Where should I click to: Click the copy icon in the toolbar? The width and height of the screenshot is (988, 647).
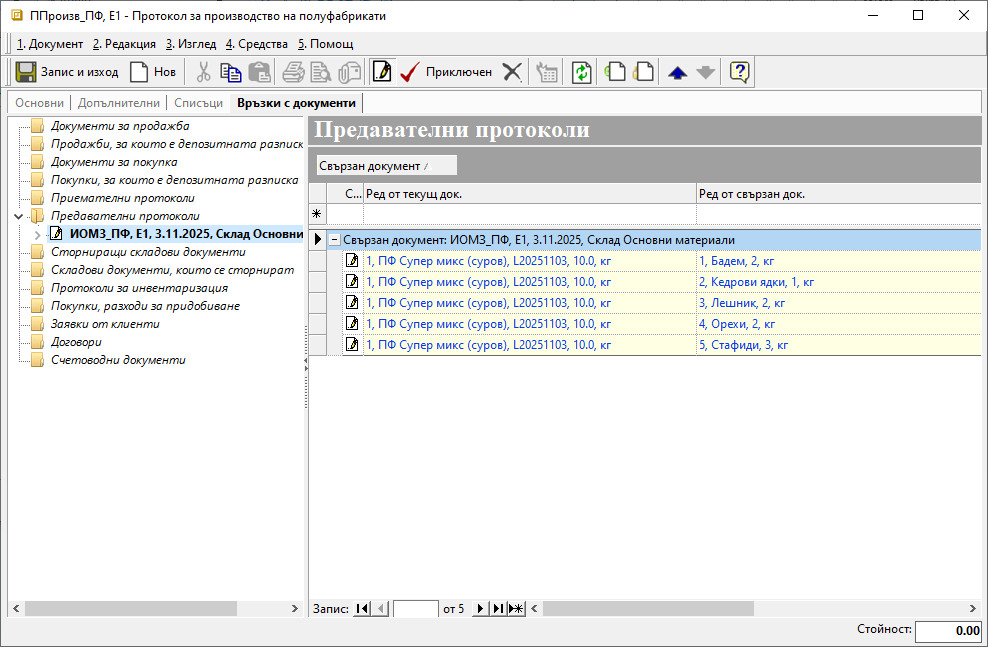[231, 72]
